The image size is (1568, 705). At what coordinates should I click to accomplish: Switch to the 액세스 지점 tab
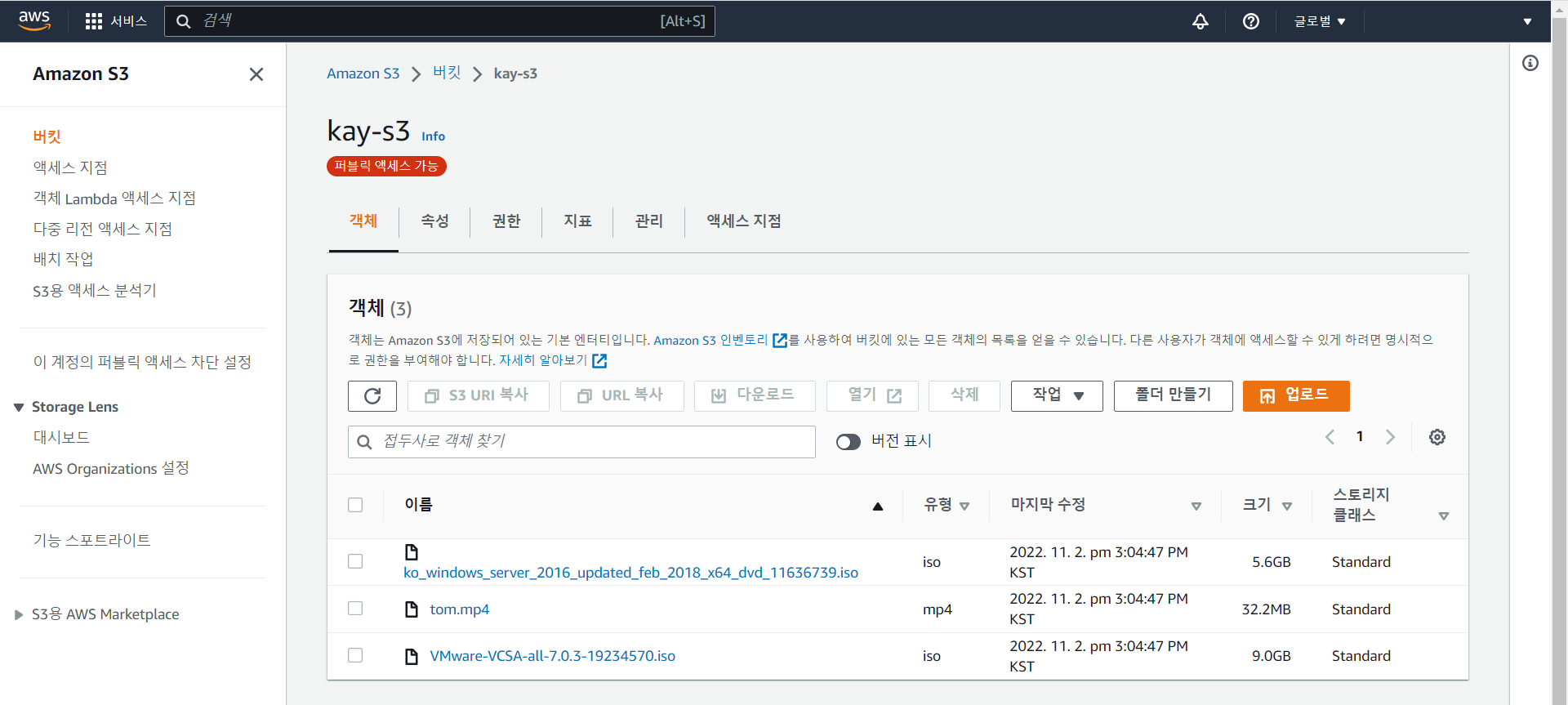pyautogui.click(x=744, y=221)
